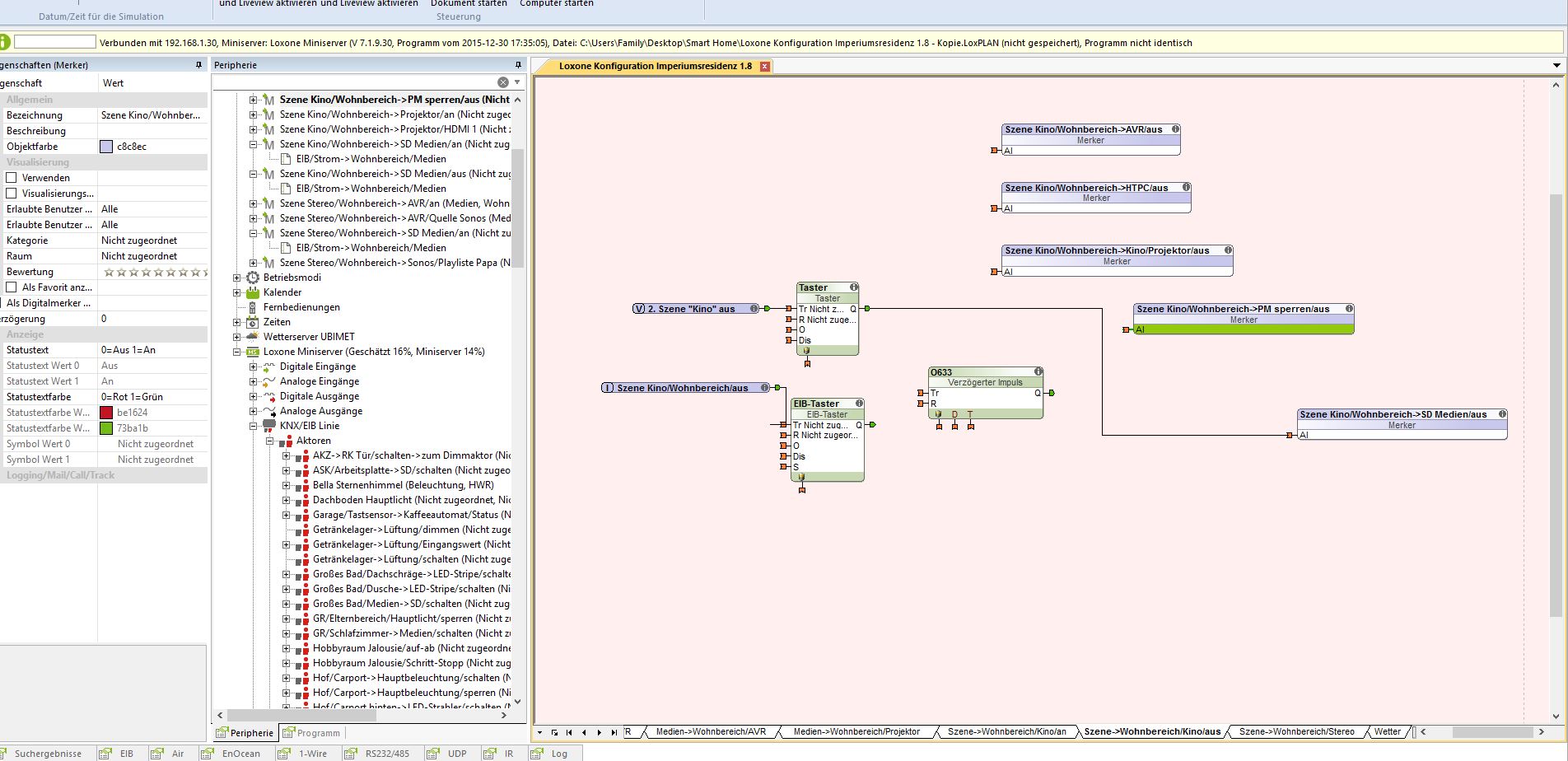Click the Betriebsmodi gear icon in tree

tap(253, 278)
